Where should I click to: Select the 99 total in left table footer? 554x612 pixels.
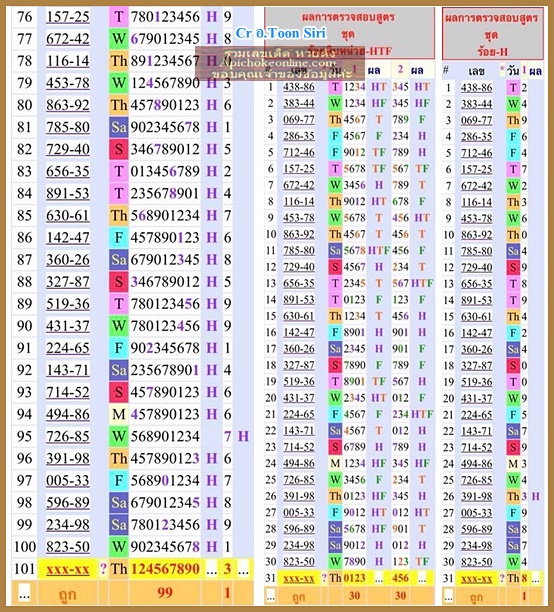tap(165, 592)
